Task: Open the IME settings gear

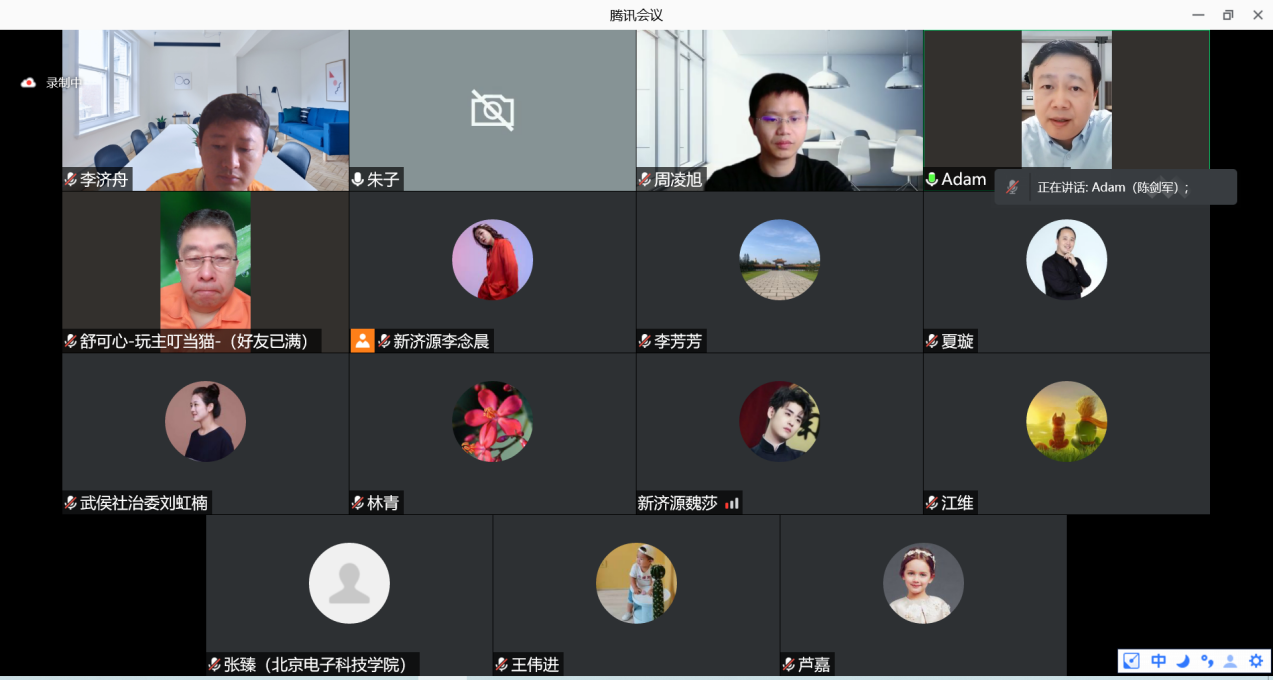Action: 1255,661
